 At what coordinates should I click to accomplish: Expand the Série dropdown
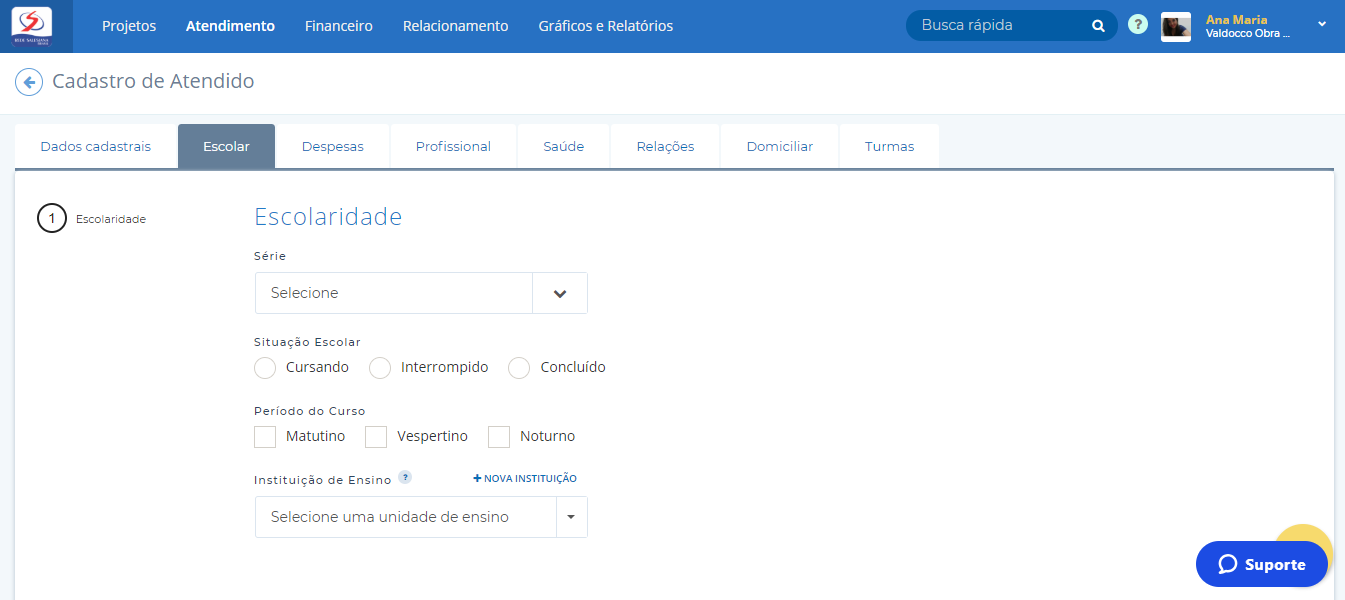(x=560, y=293)
